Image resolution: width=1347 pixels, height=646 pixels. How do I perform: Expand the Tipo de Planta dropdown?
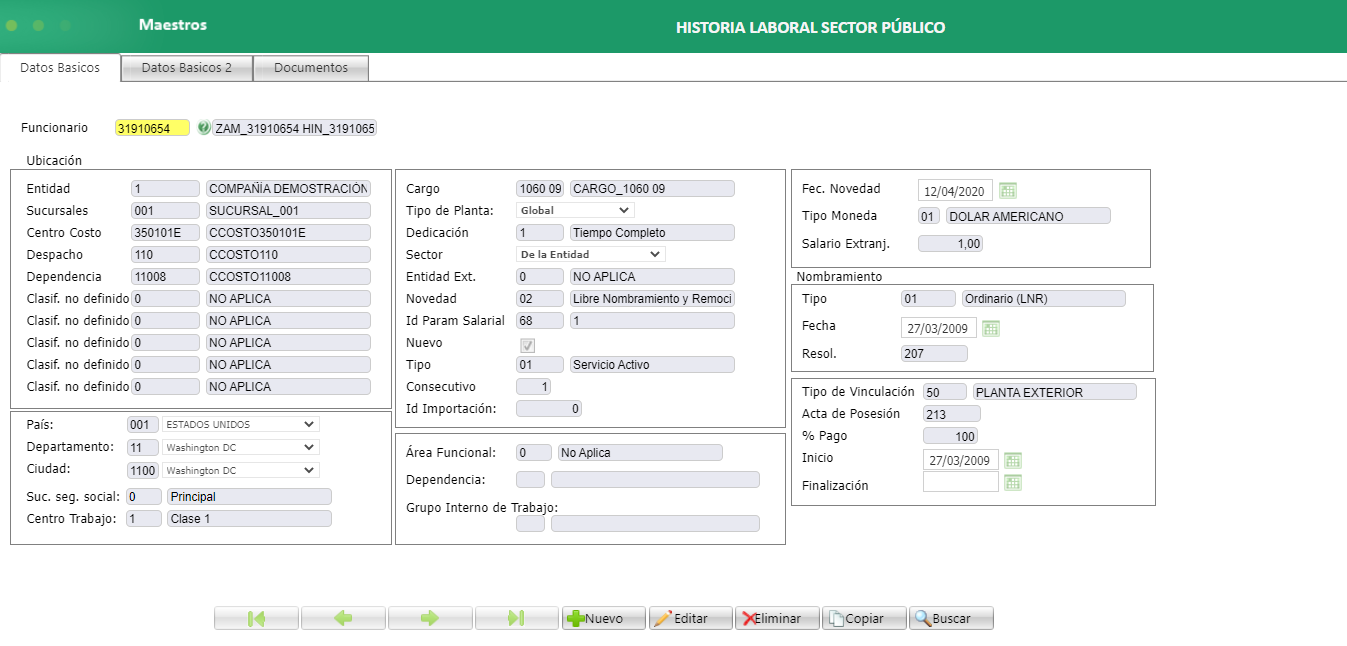(x=575, y=210)
